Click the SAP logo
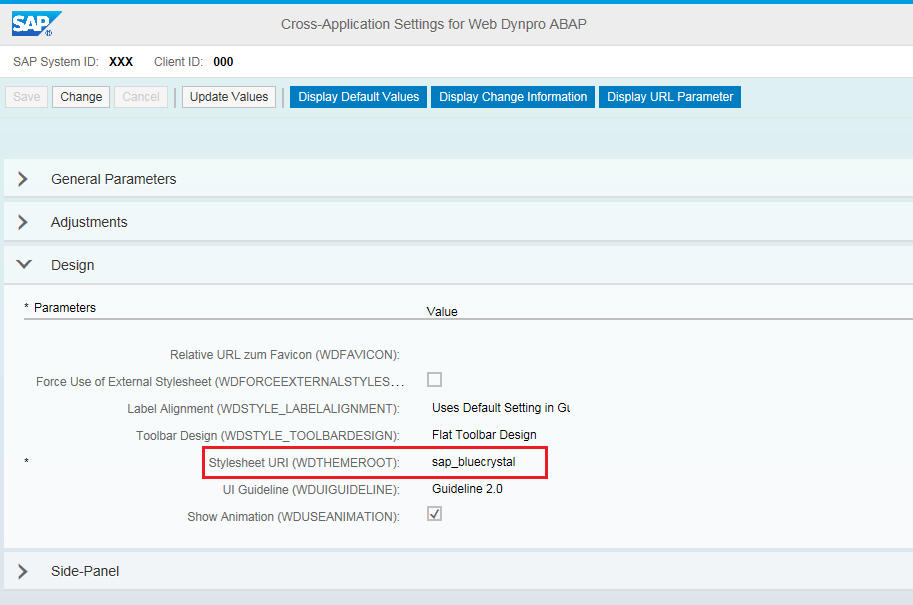The image size is (913, 605). 36,24
